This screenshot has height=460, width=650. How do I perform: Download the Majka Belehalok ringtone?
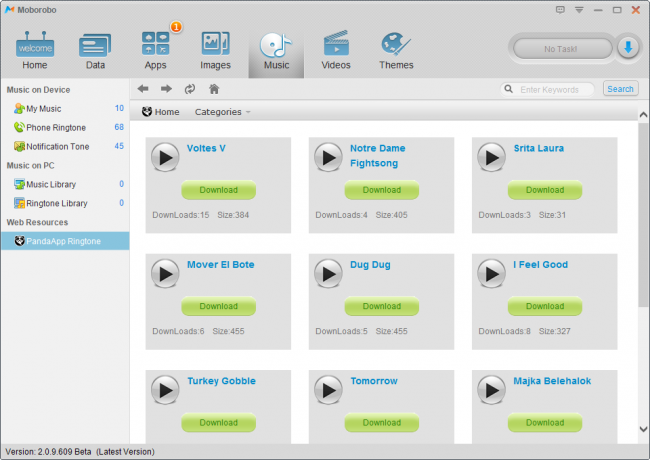545,422
